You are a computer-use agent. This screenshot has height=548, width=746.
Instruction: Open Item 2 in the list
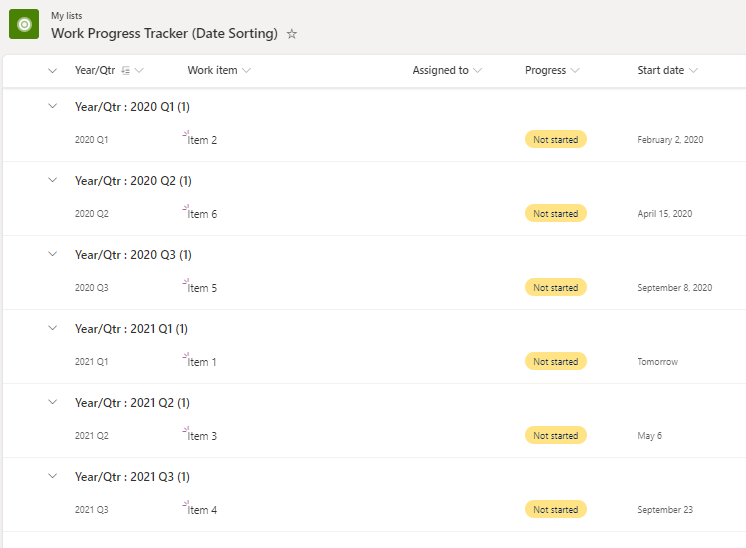pyautogui.click(x=203, y=140)
